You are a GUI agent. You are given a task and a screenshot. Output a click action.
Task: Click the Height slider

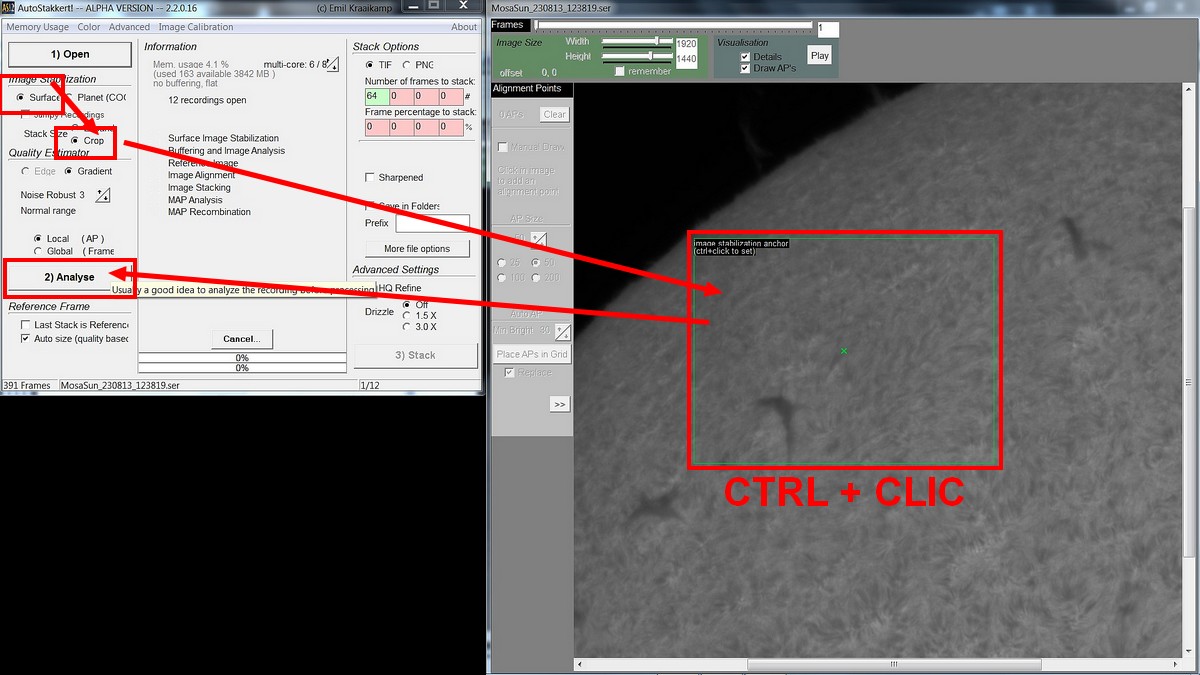coord(636,56)
